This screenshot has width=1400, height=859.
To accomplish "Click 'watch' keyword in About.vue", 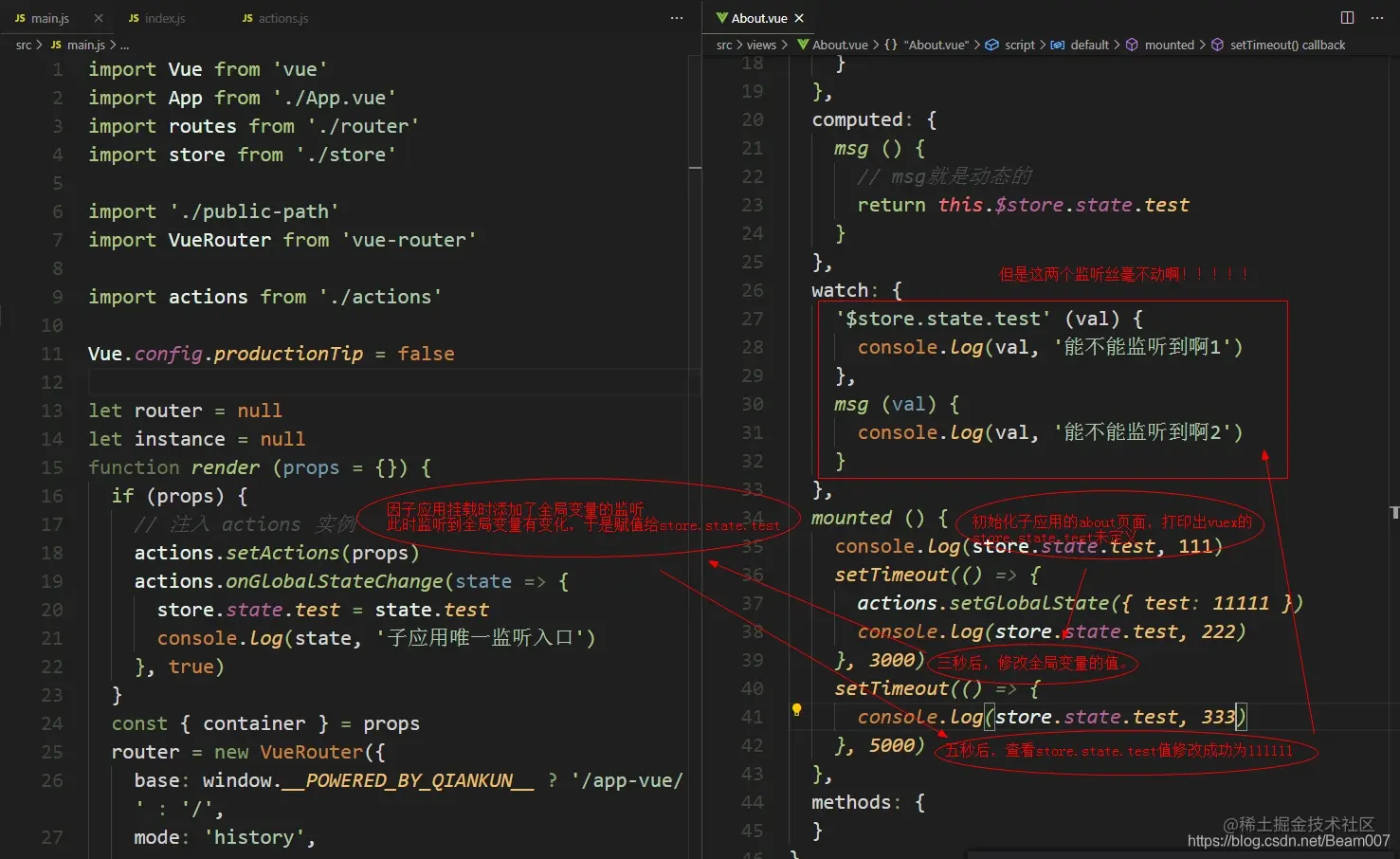I will [840, 290].
